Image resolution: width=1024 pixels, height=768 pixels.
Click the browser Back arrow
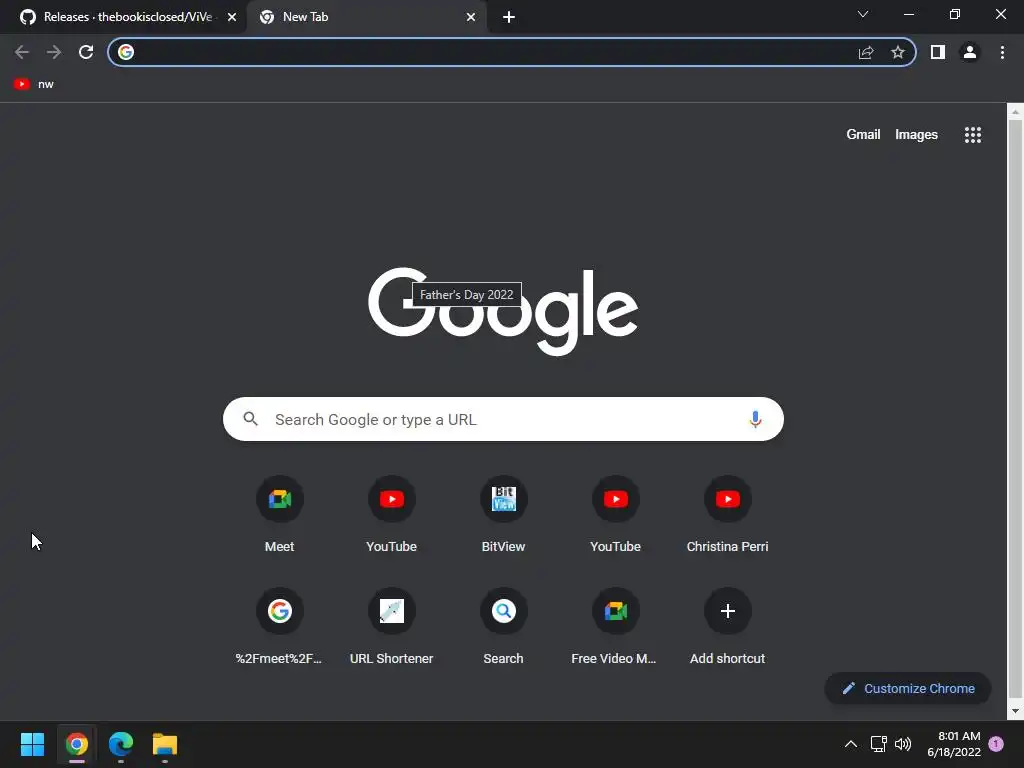[22, 52]
